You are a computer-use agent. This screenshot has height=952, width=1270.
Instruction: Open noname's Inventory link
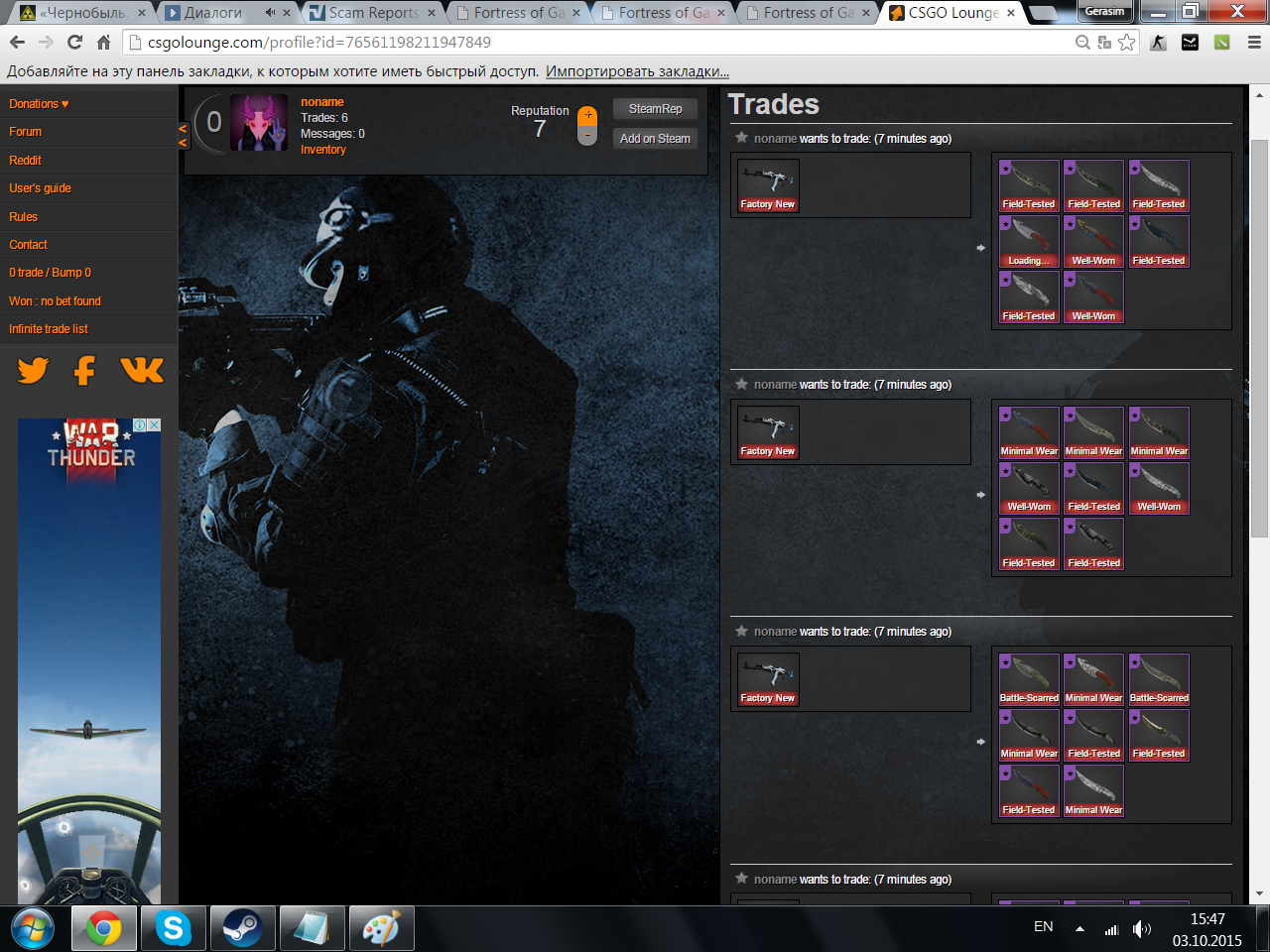[x=323, y=150]
